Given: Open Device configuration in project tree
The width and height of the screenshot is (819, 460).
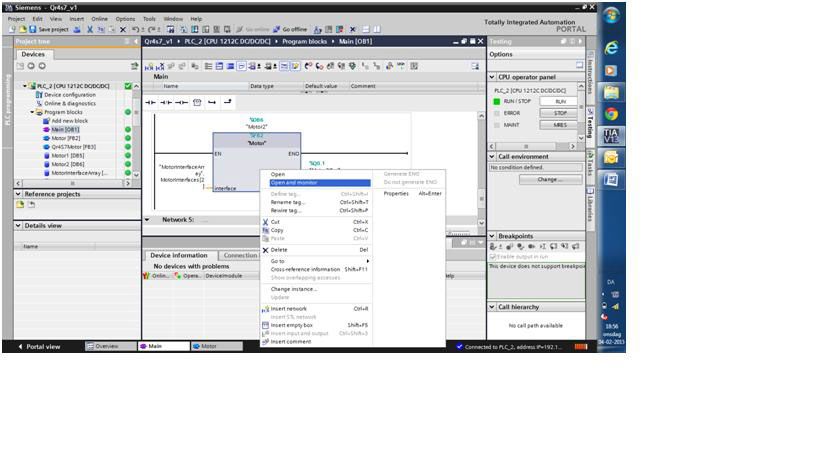Looking at the screenshot, I should pyautogui.click(x=69, y=95).
